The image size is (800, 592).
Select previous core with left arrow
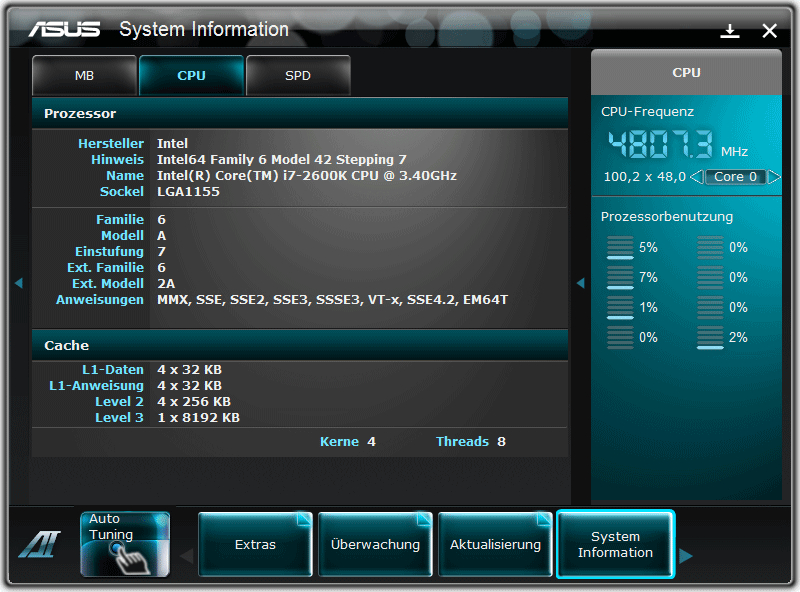[696, 177]
